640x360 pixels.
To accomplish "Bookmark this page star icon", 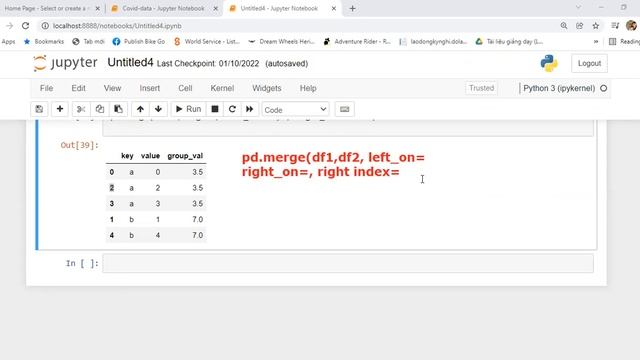I will tap(596, 26).
